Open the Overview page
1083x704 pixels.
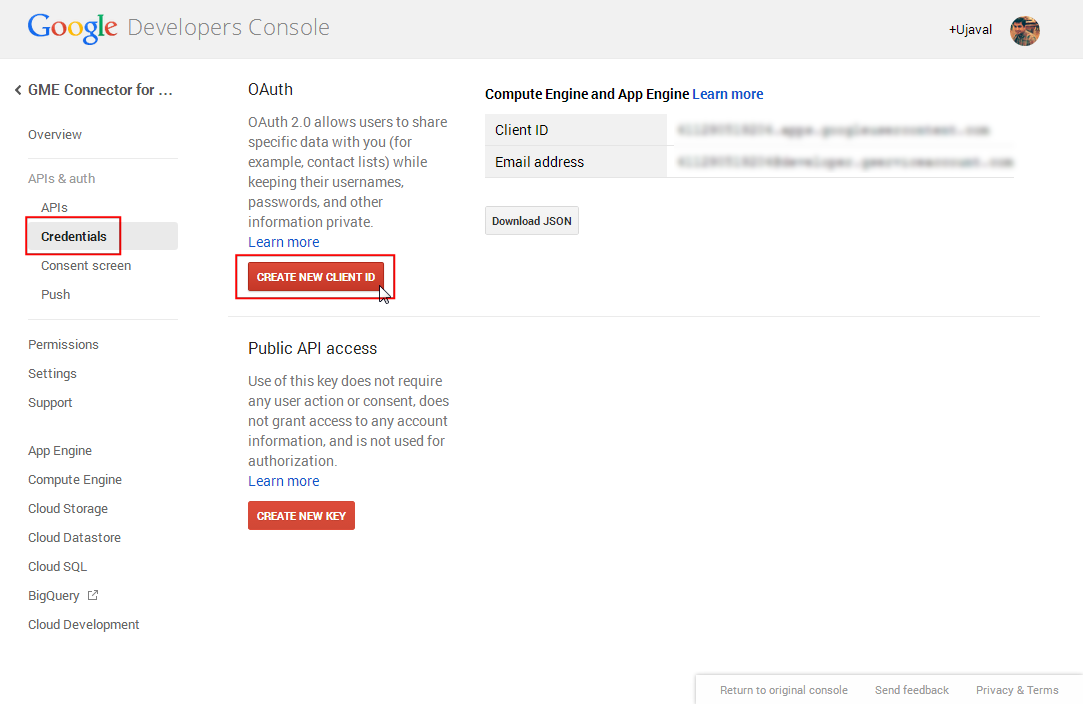[55, 135]
